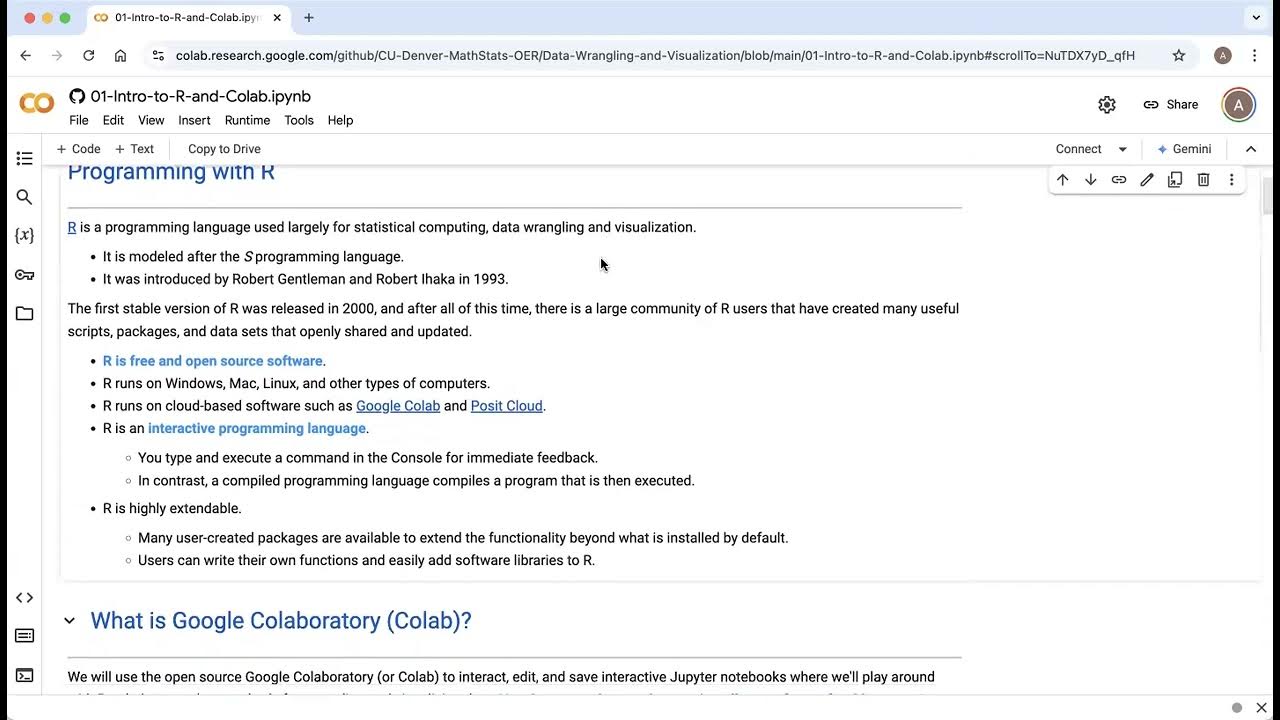Screen dimensions: 1280x720
Task: Open the Secrets key icon panel
Action: point(25,275)
